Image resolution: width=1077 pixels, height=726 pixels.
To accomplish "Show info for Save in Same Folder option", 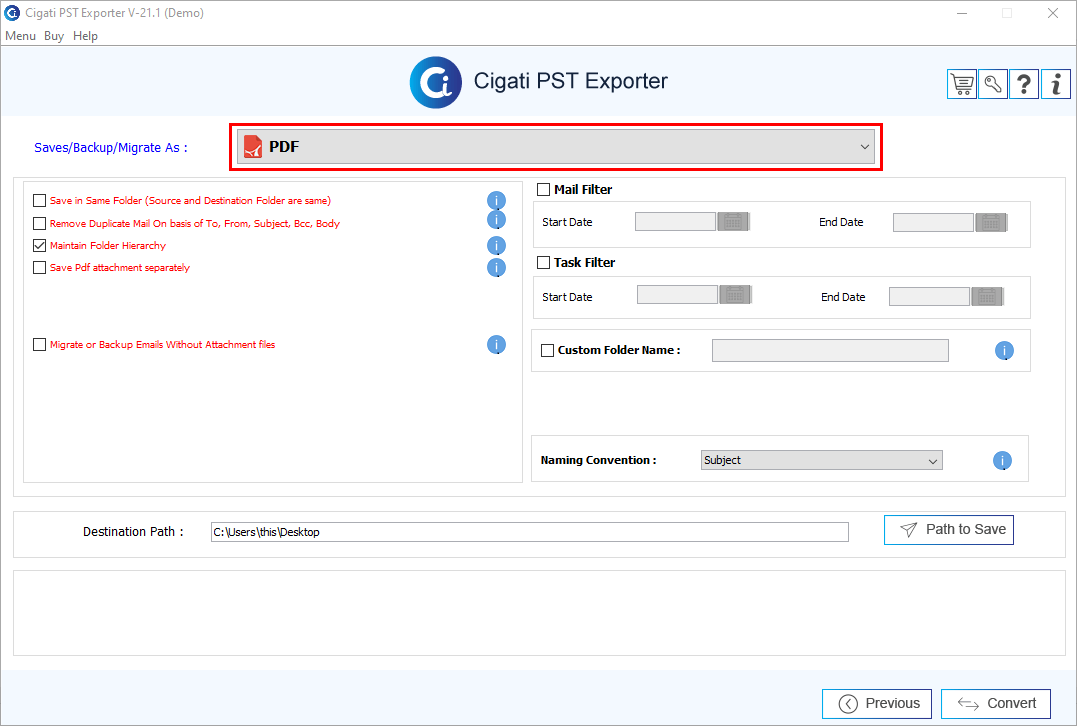I will 497,201.
